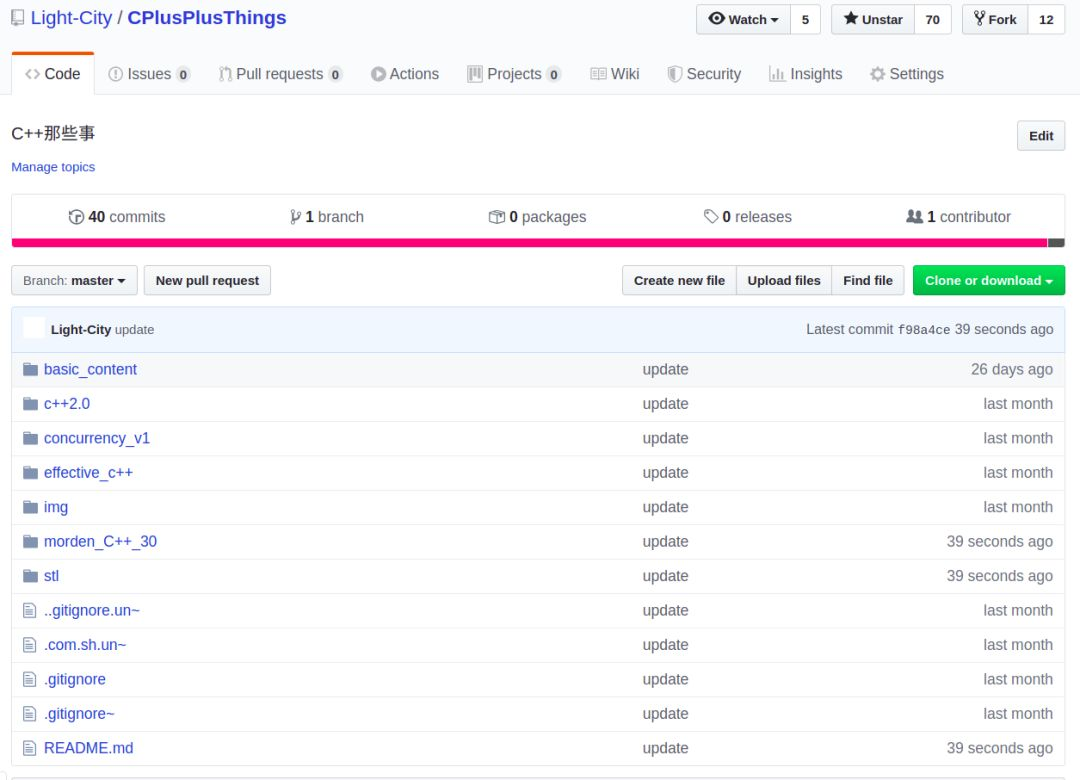Click update commit message for img row
The width and height of the screenshot is (1080, 780).
tap(665, 507)
